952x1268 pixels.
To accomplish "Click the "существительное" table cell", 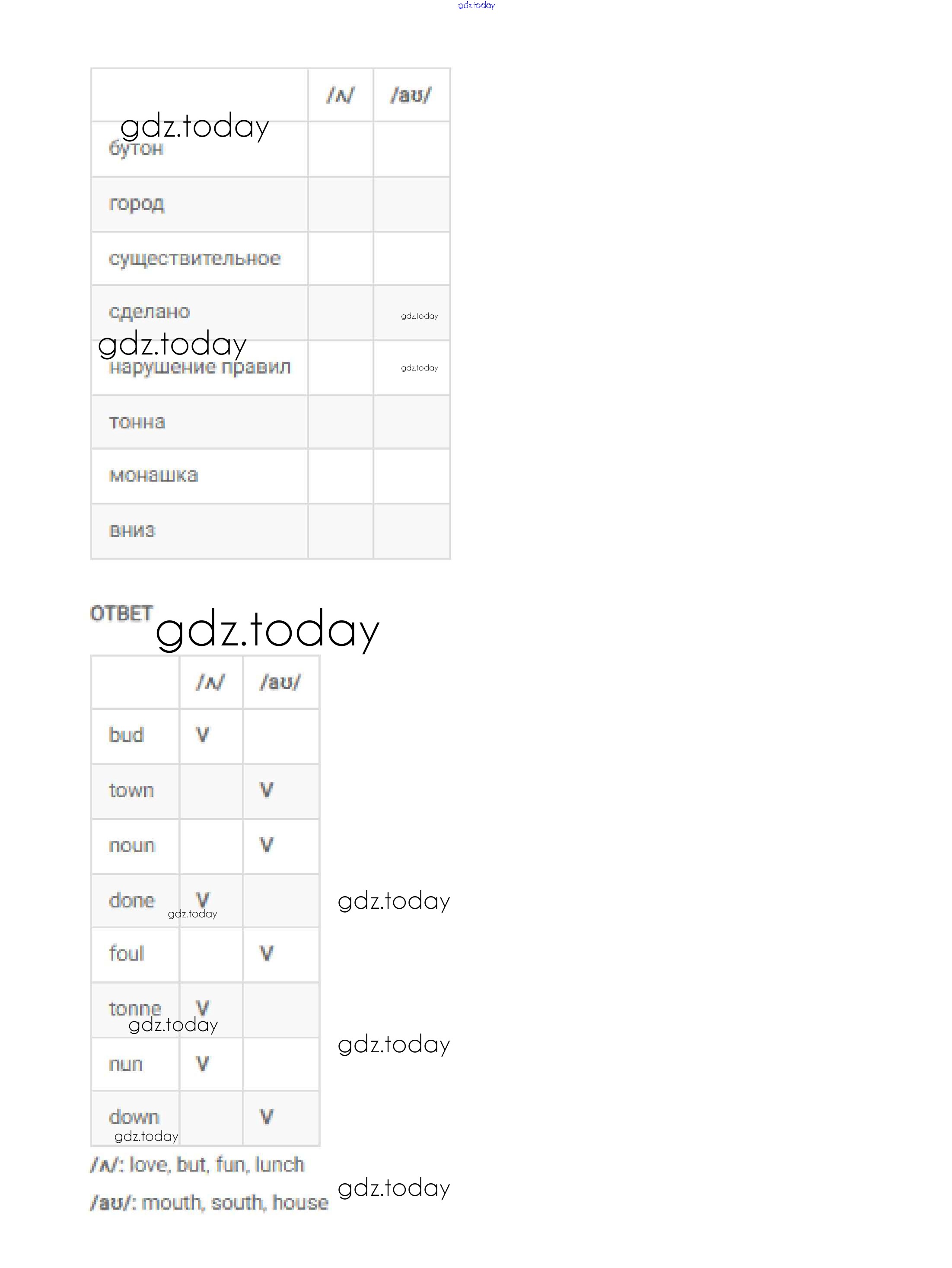I will click(x=194, y=259).
